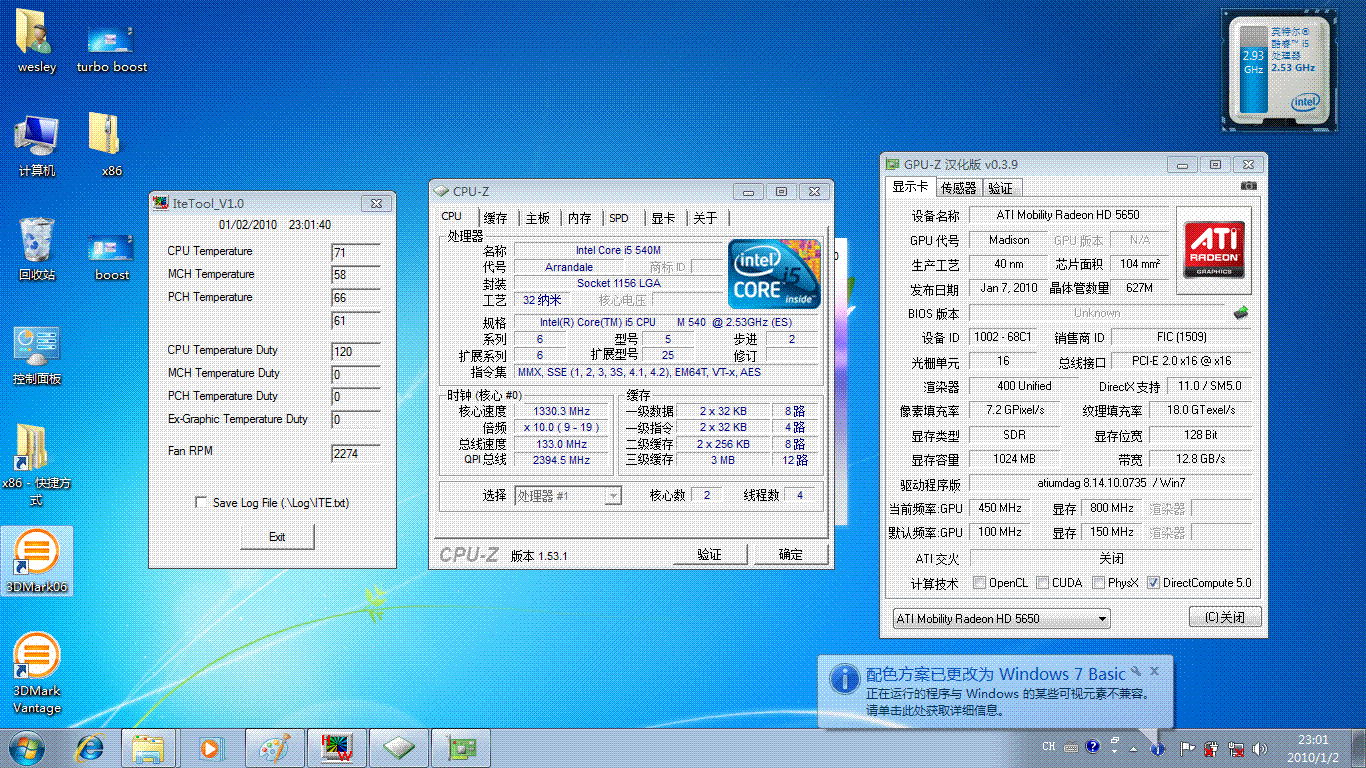Launch the 3DMark06 desktop shortcut
1366x768 pixels.
[37, 562]
